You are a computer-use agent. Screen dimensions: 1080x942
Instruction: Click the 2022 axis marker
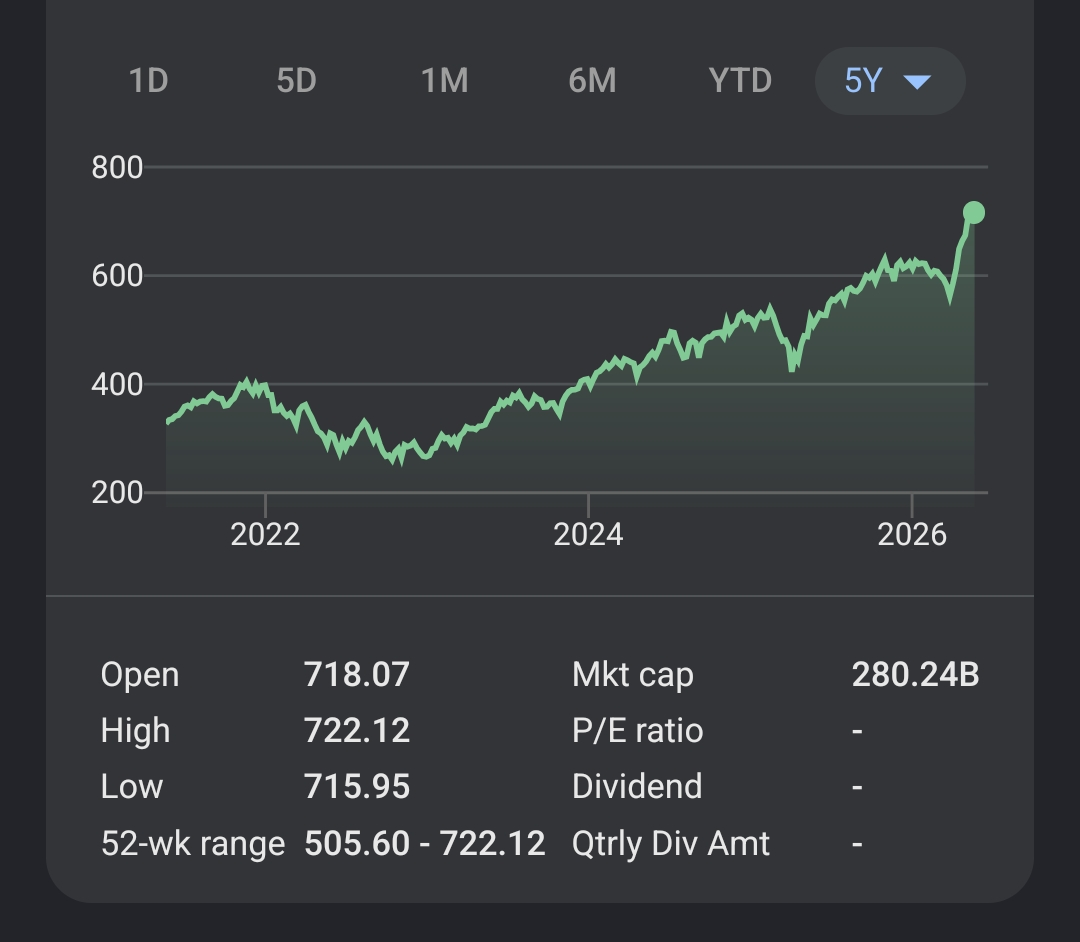click(x=265, y=534)
